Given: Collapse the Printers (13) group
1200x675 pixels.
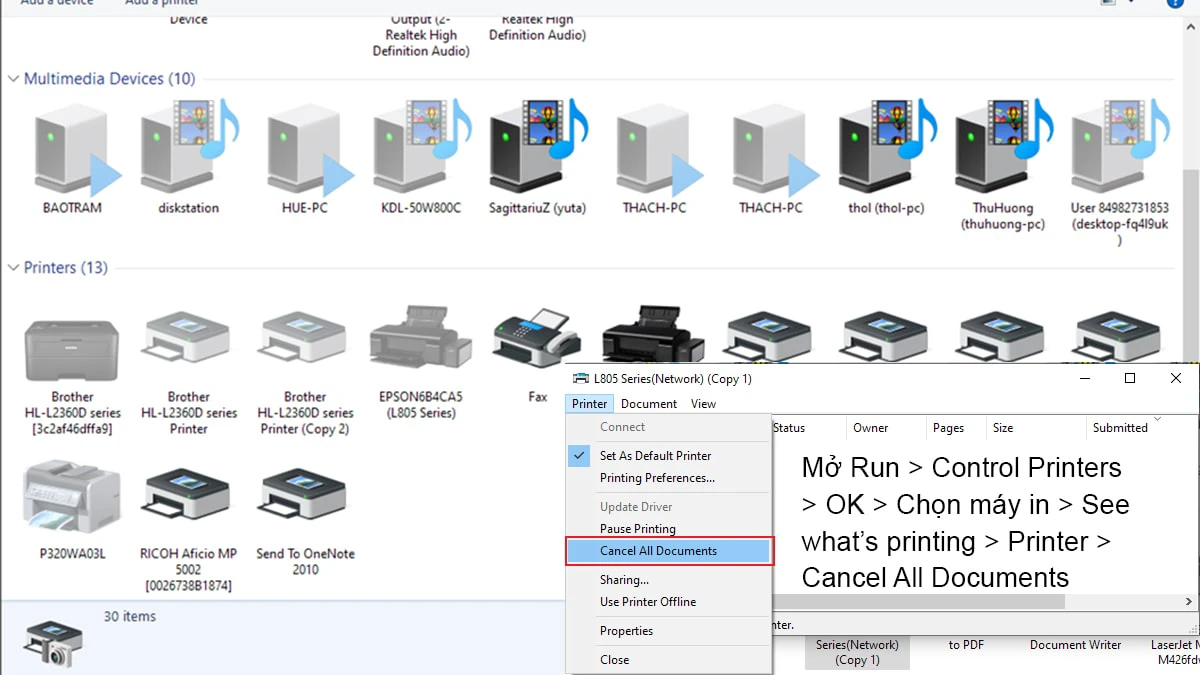Looking at the screenshot, I should [x=14, y=268].
